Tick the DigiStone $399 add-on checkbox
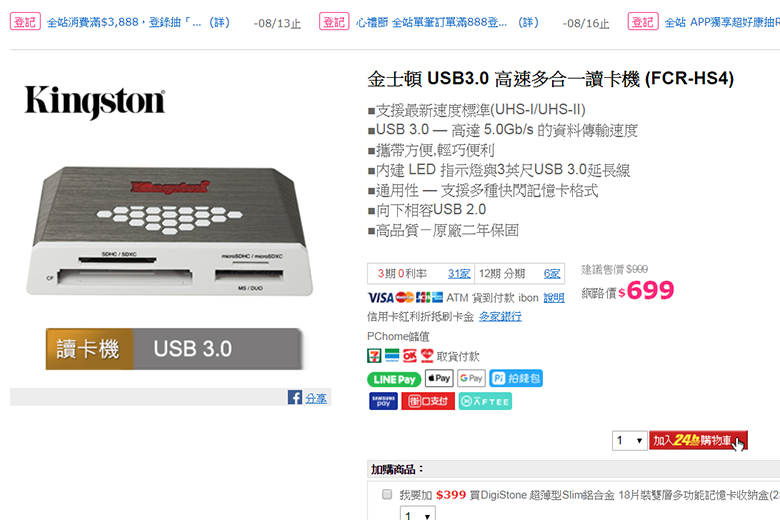 pos(387,494)
